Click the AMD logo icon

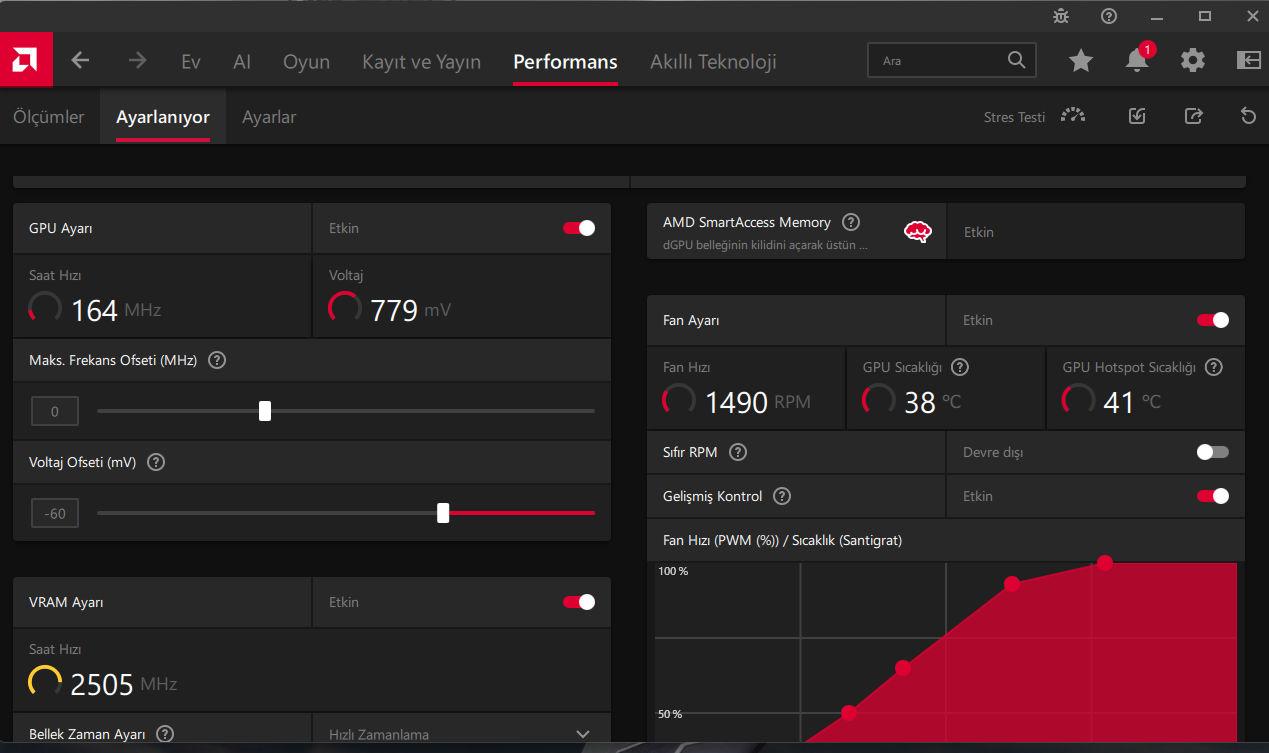click(26, 60)
